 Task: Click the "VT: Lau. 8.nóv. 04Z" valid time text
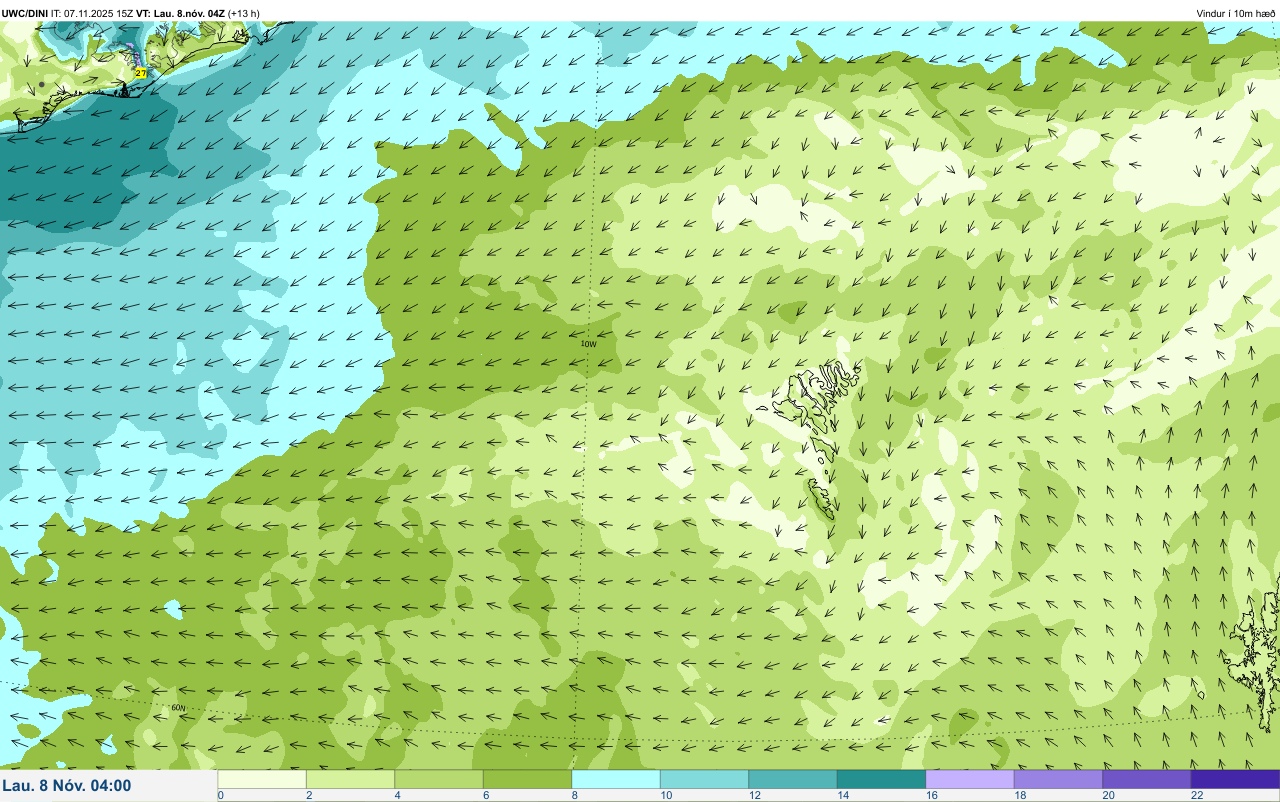181,13
